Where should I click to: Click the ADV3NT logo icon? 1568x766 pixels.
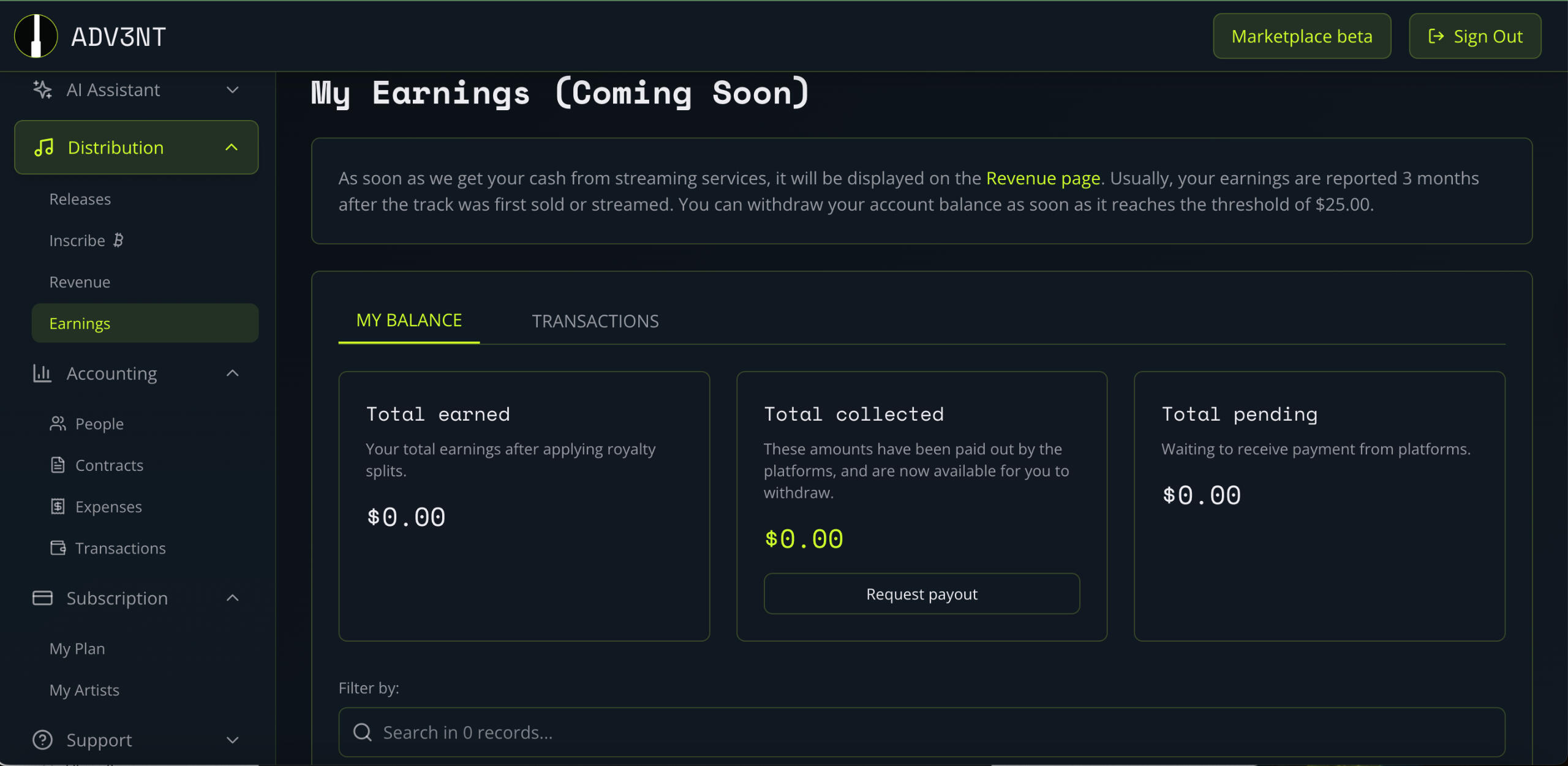click(x=36, y=36)
